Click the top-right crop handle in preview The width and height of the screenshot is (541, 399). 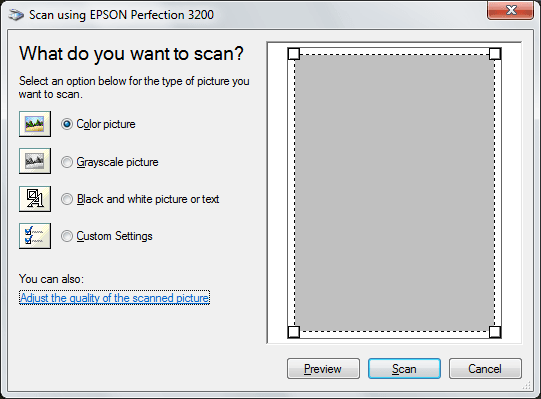495,54
